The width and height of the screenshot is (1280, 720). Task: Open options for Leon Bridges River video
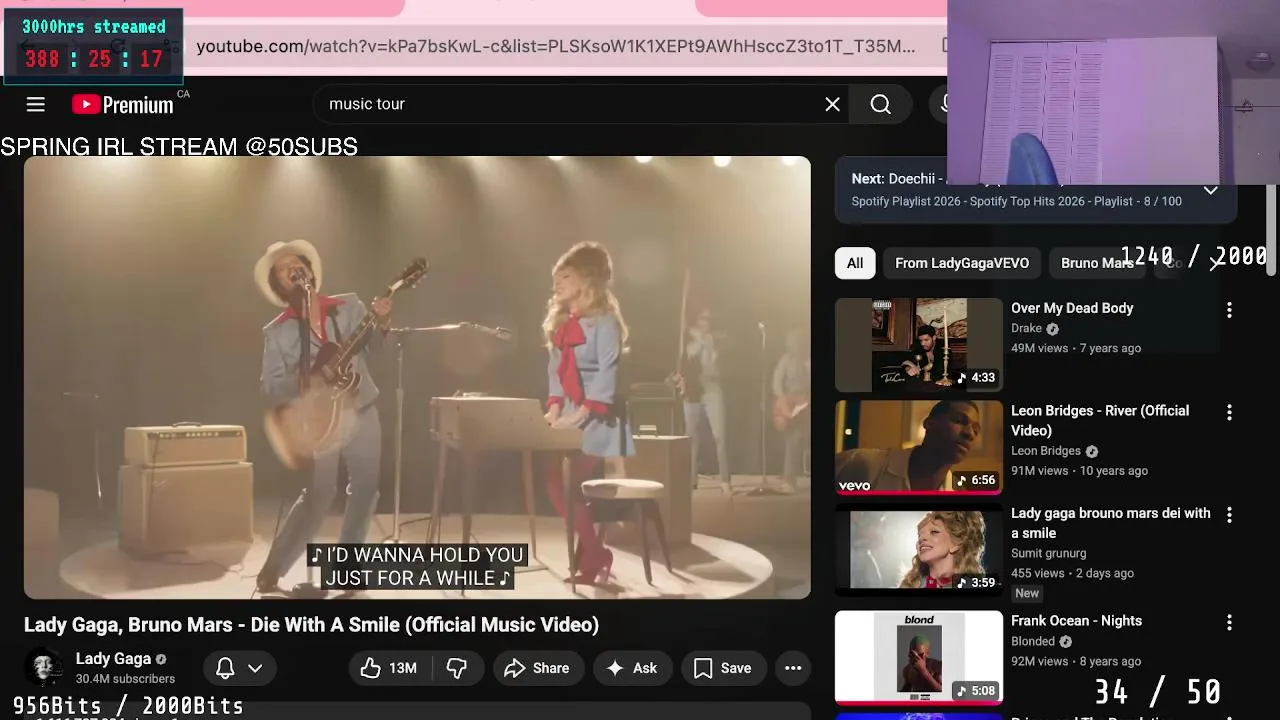coord(1229,412)
